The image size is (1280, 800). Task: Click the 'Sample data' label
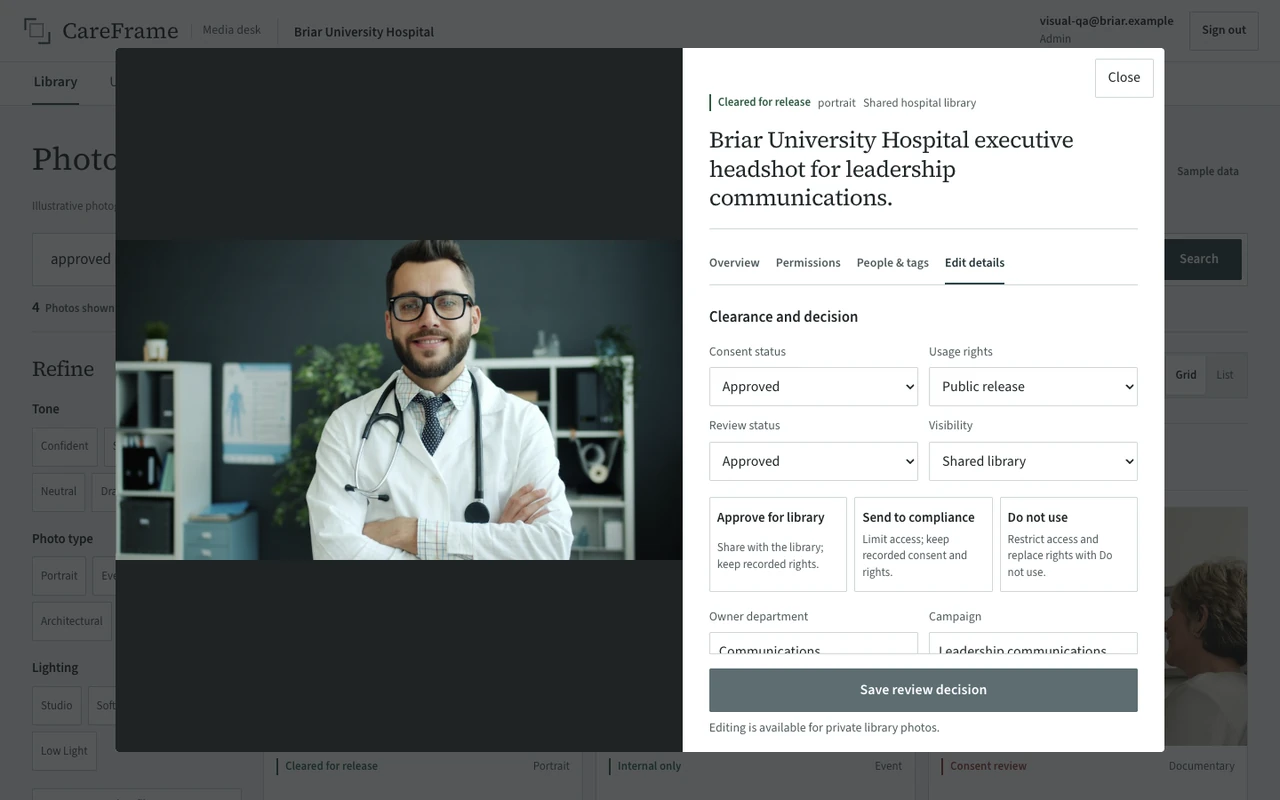point(1208,171)
